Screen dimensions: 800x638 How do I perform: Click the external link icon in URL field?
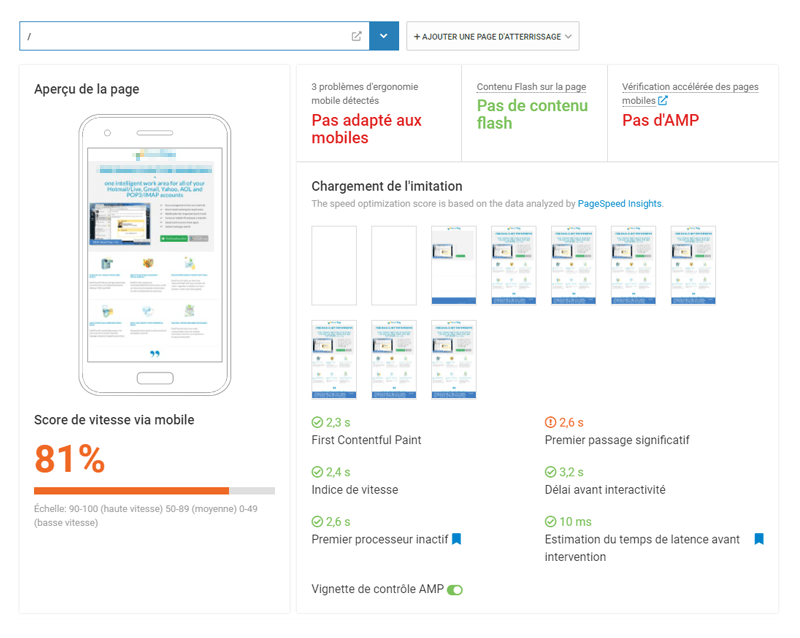pyautogui.click(x=357, y=36)
